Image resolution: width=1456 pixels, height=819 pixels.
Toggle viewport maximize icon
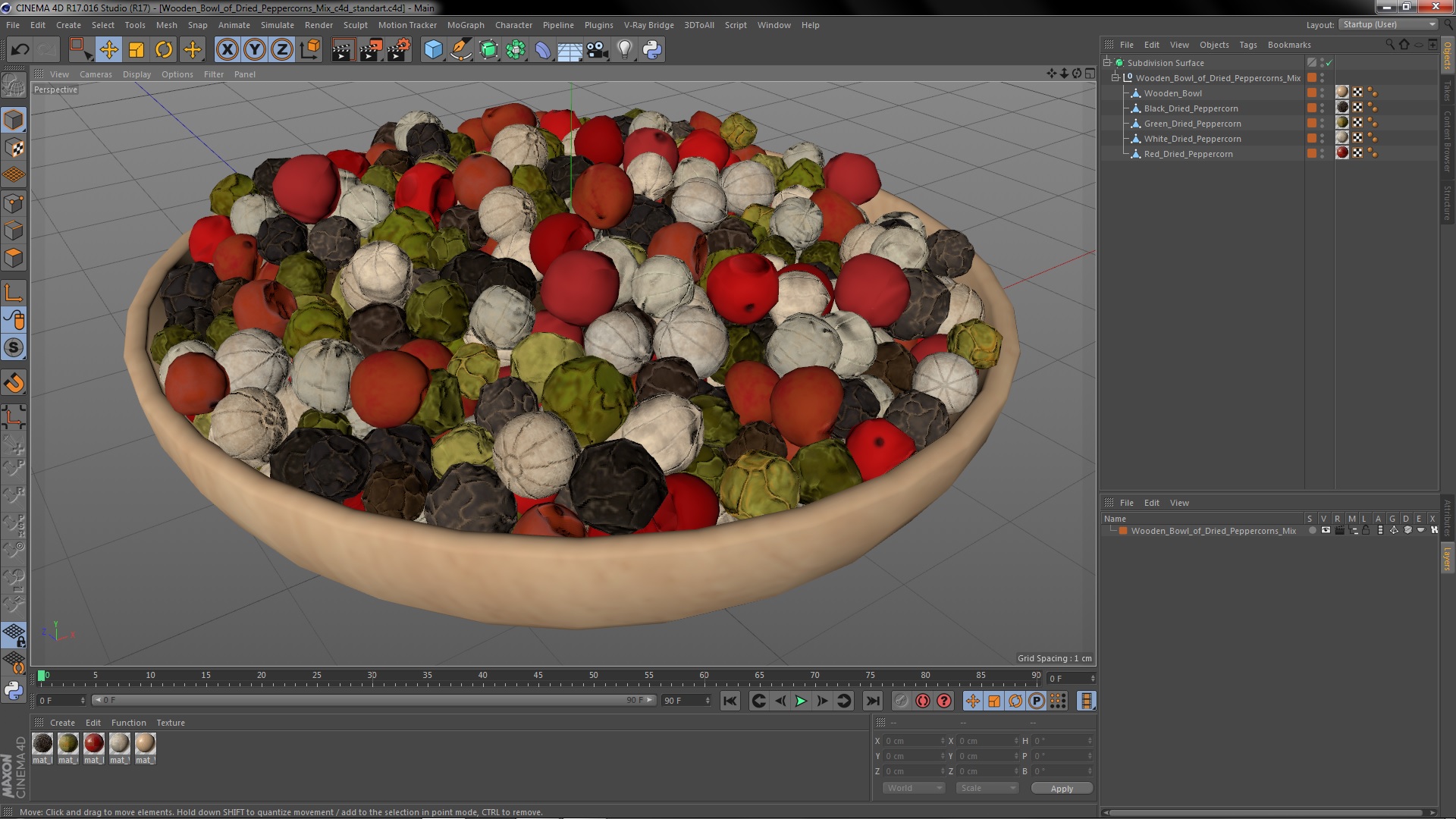pos(1090,74)
